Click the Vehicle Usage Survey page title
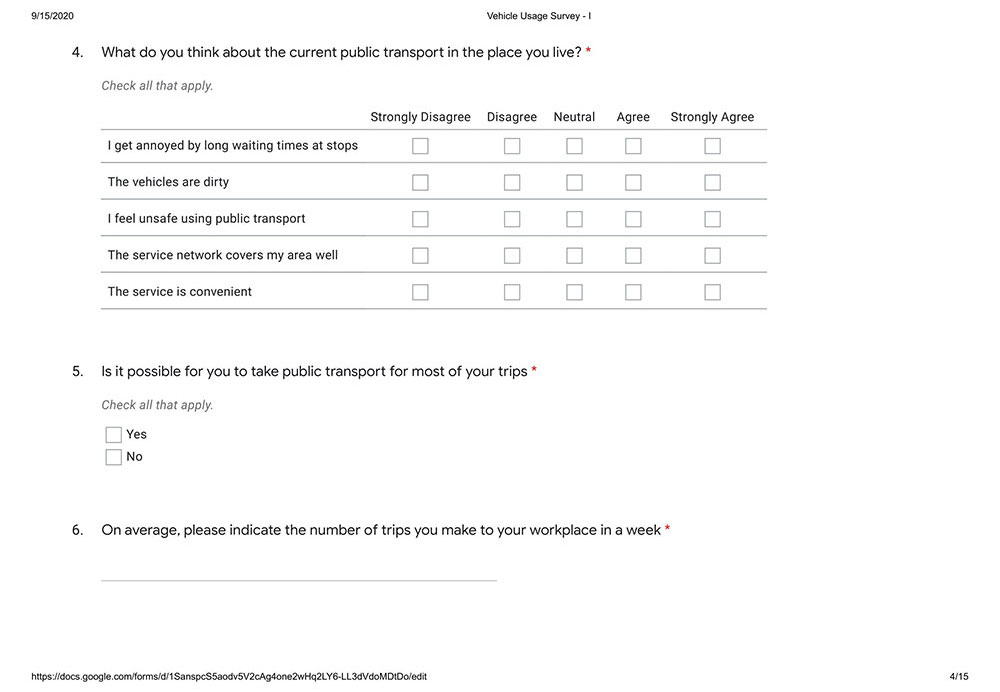 point(539,16)
